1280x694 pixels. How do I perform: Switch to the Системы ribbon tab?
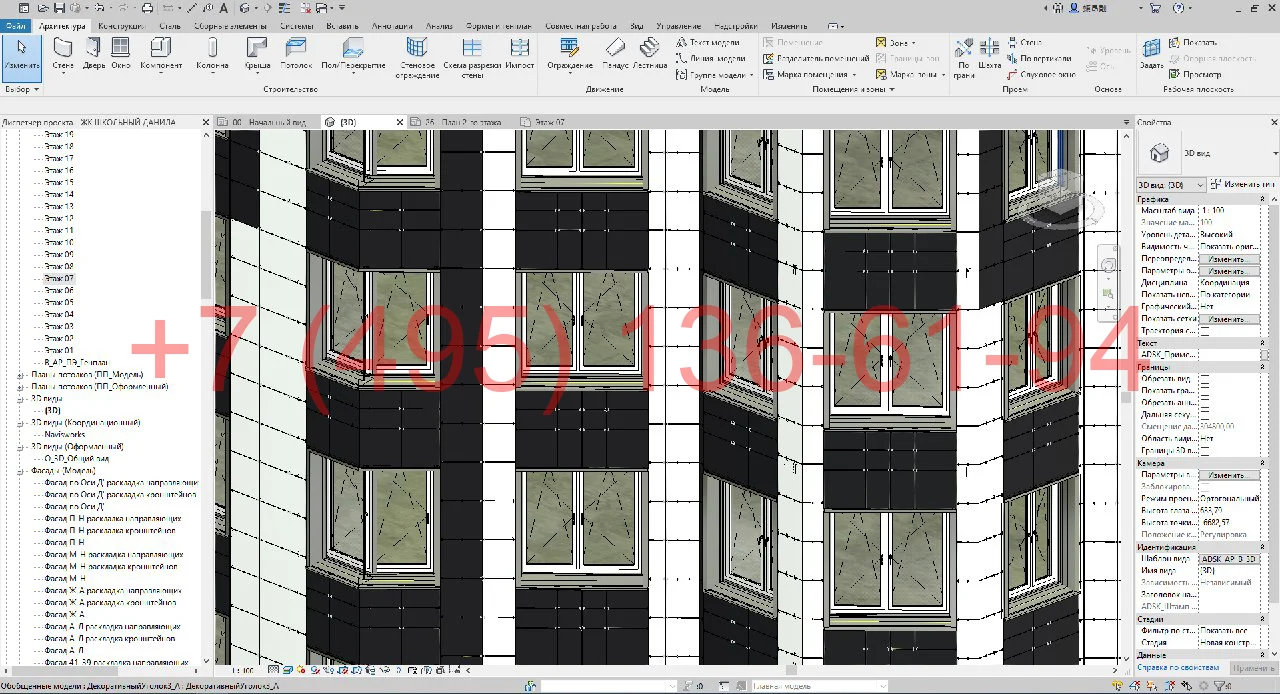point(297,26)
